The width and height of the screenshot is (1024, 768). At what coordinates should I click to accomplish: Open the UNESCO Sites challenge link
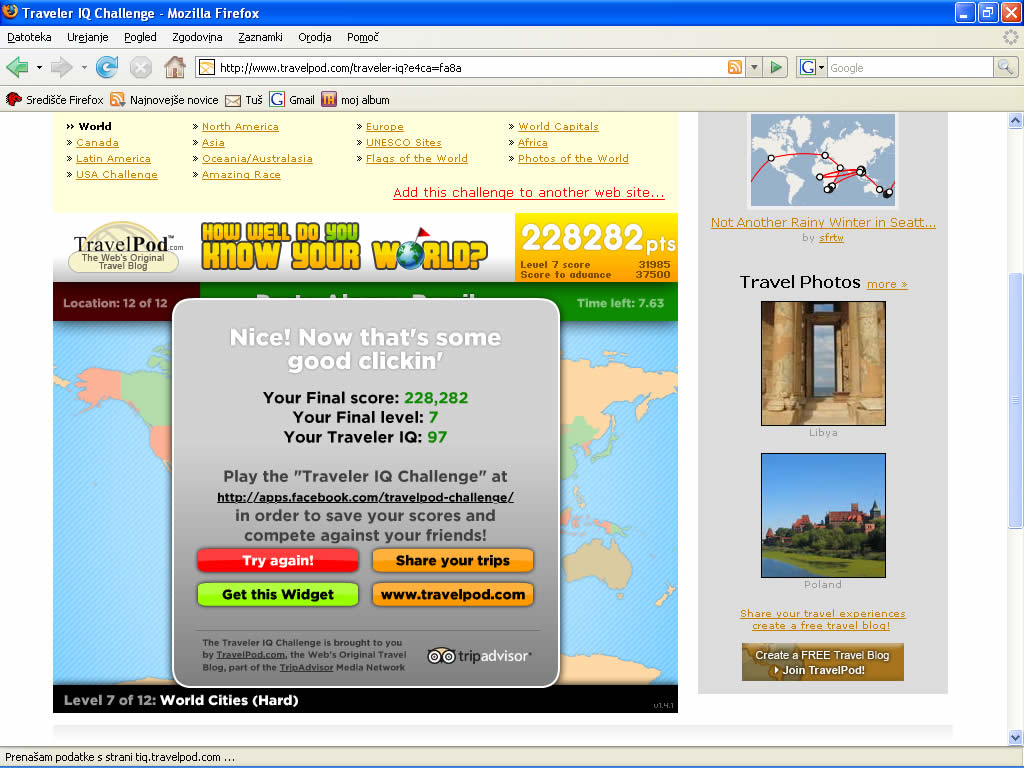click(x=404, y=142)
